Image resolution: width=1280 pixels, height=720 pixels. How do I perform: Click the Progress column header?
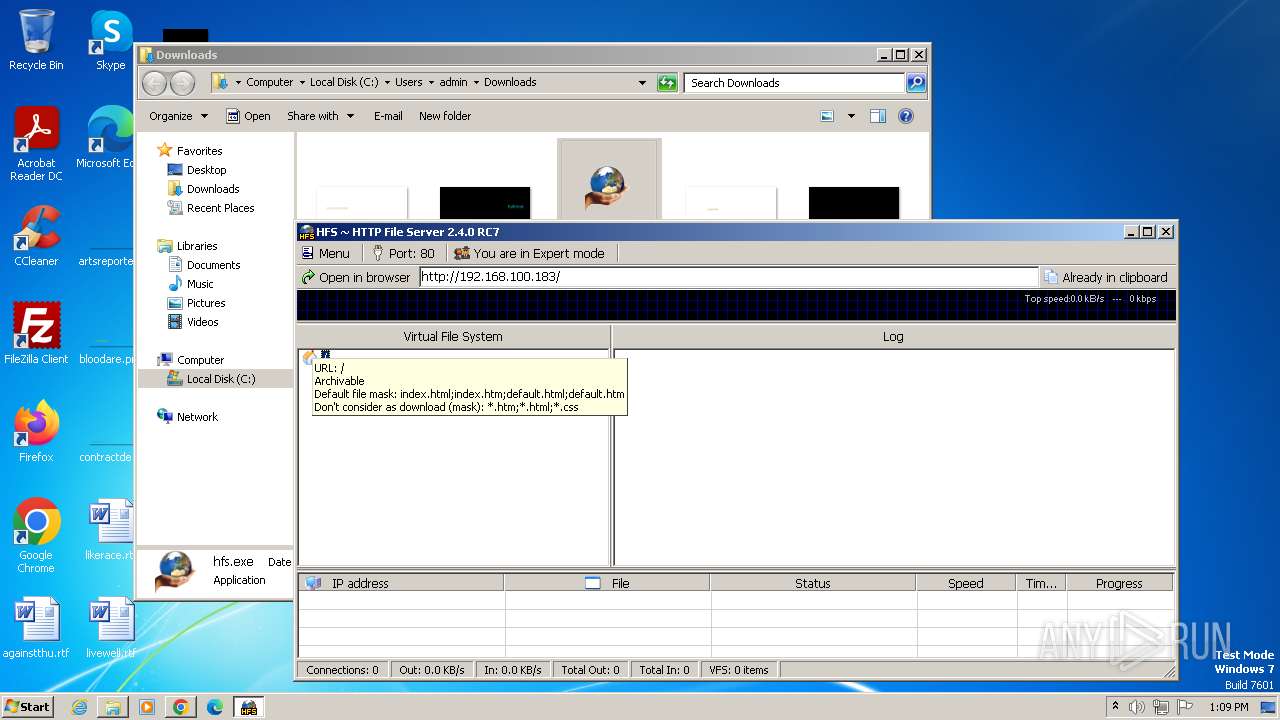click(x=1119, y=583)
